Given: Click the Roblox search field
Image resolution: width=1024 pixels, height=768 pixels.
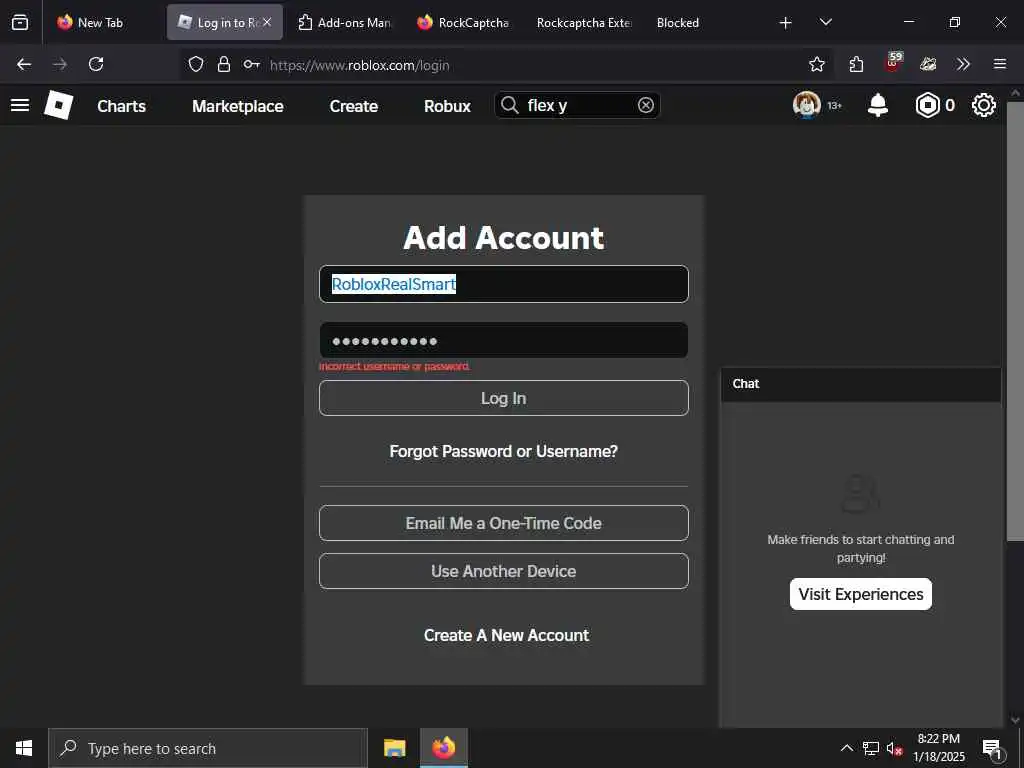Looking at the screenshot, I should click(x=577, y=105).
